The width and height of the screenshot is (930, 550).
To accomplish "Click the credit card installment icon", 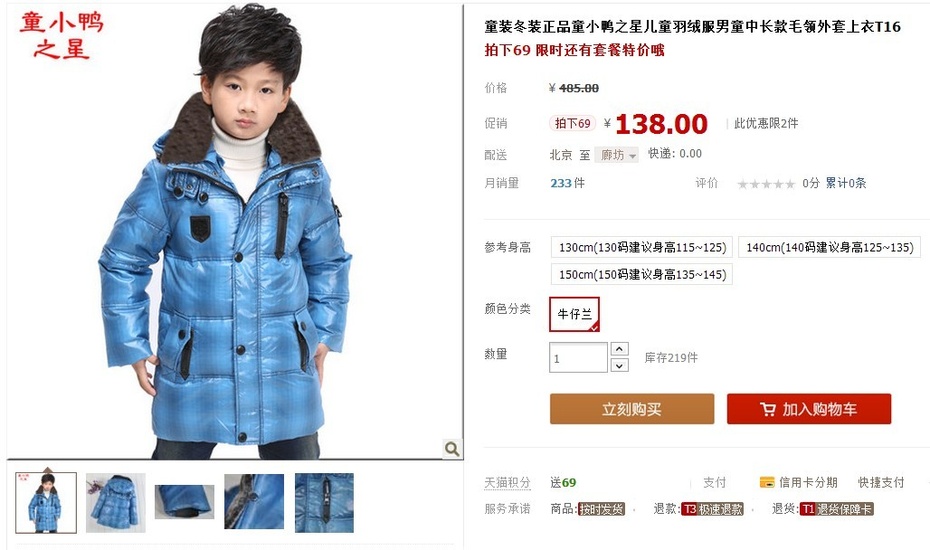I will (767, 482).
